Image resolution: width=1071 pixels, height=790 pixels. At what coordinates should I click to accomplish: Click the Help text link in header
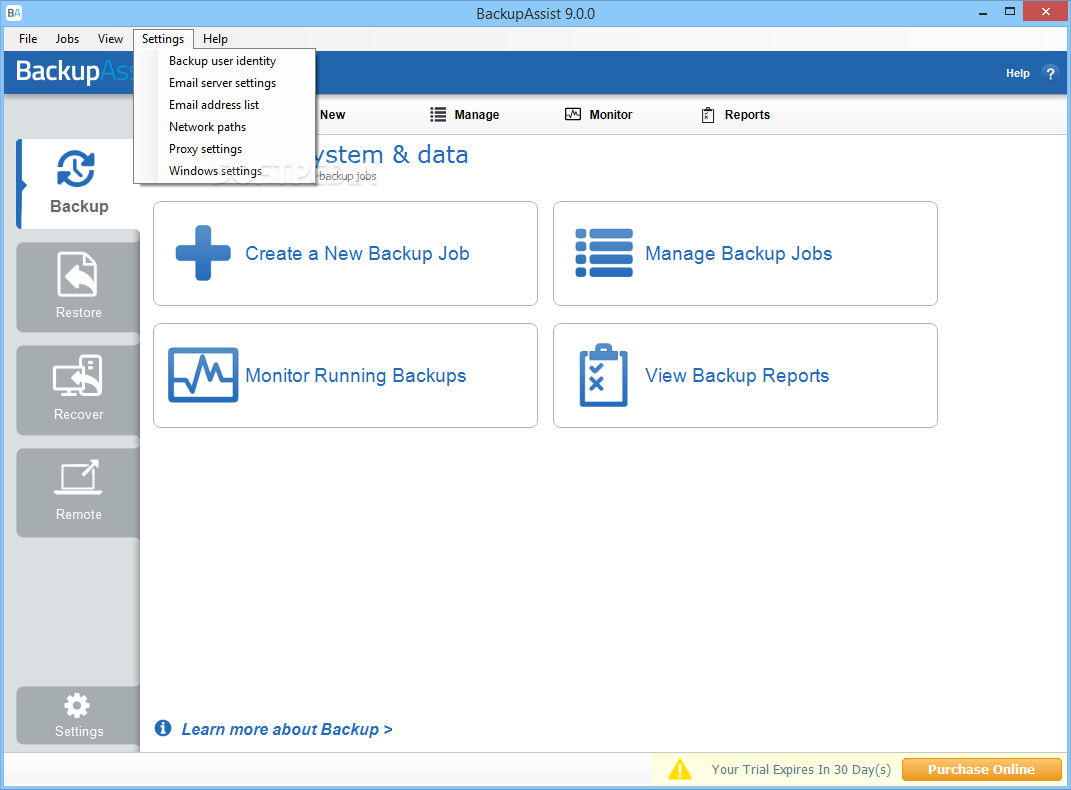[x=1018, y=73]
